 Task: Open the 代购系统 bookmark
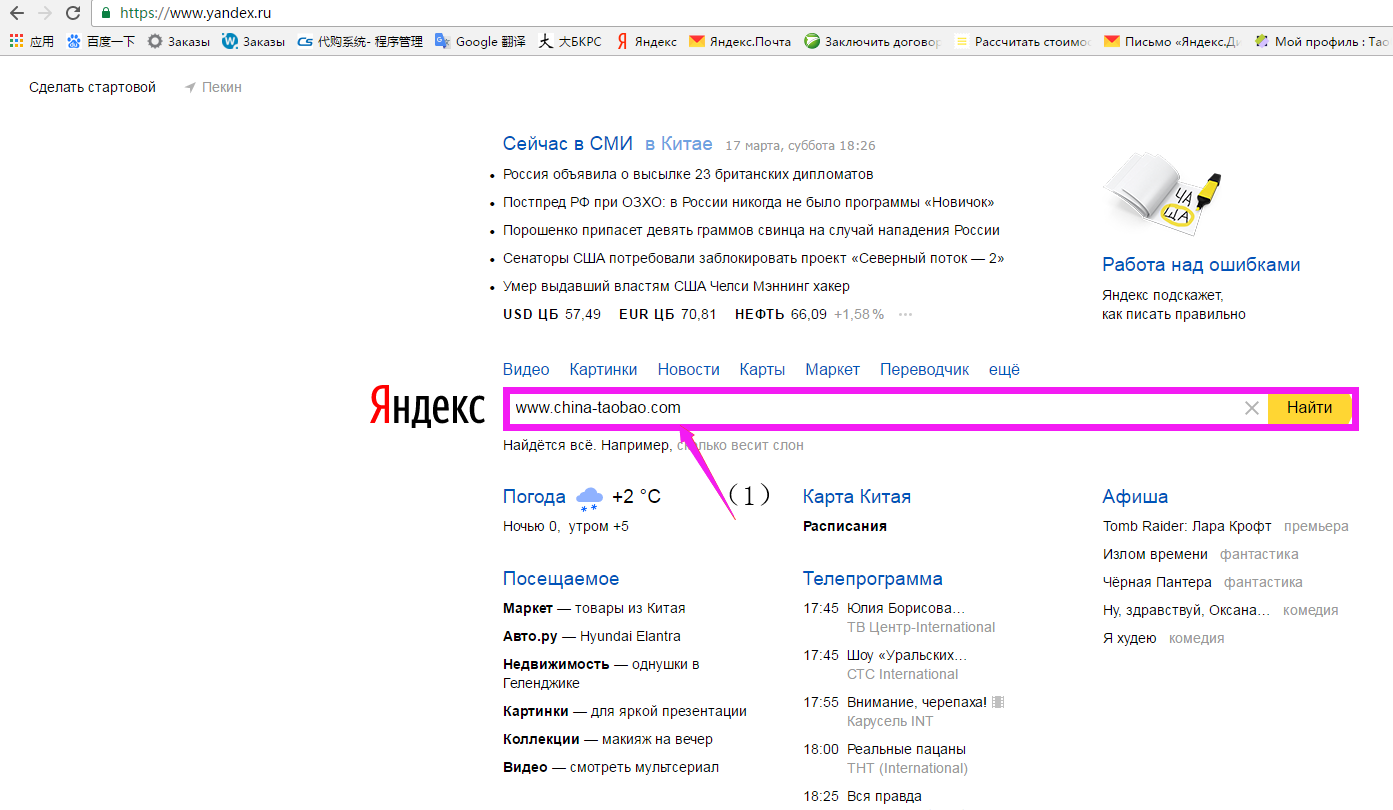[x=360, y=42]
